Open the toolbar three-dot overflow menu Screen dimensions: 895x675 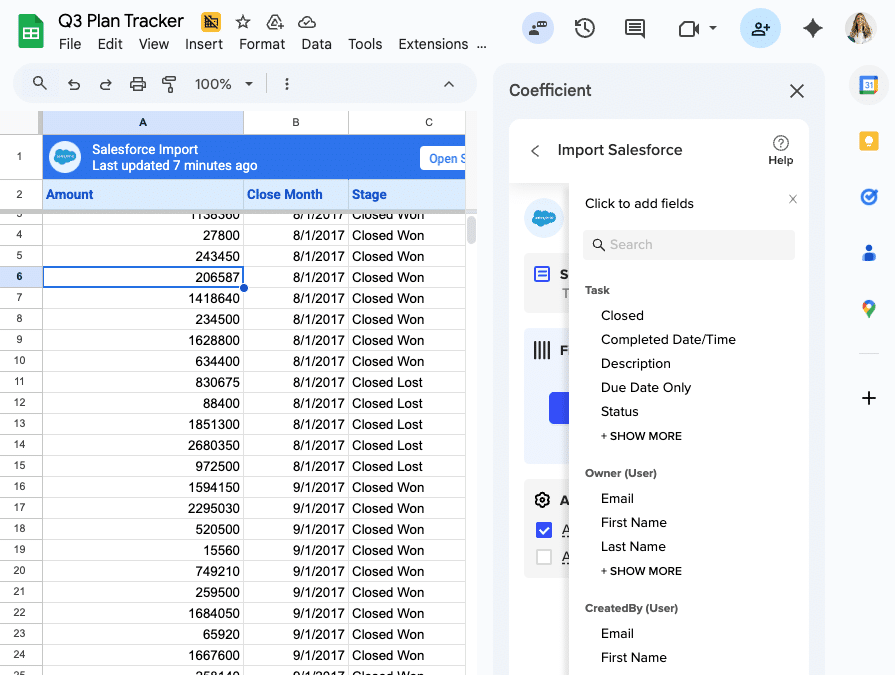(287, 84)
